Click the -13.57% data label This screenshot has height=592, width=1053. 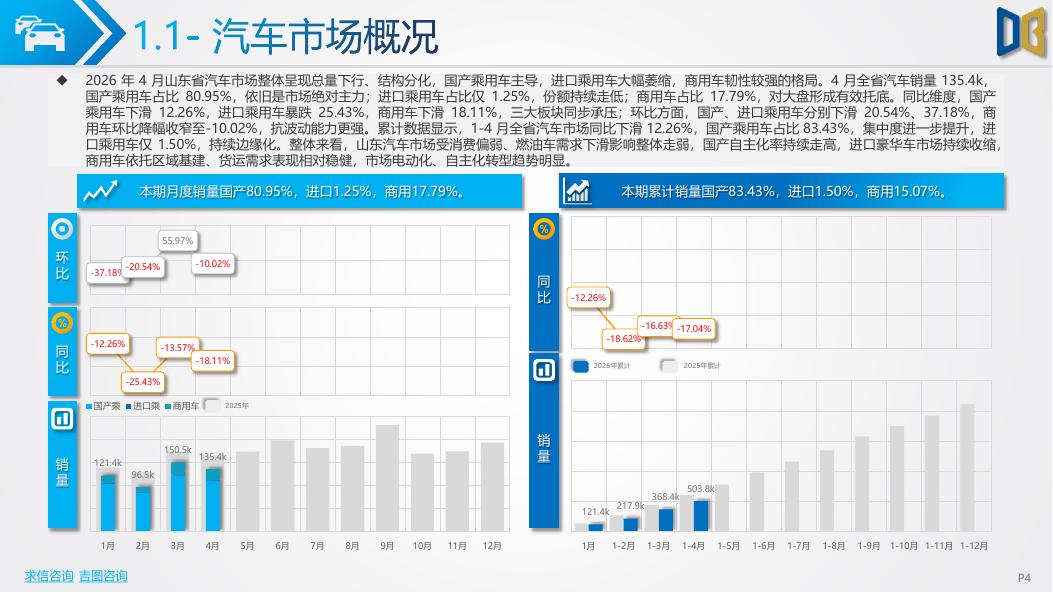point(177,348)
